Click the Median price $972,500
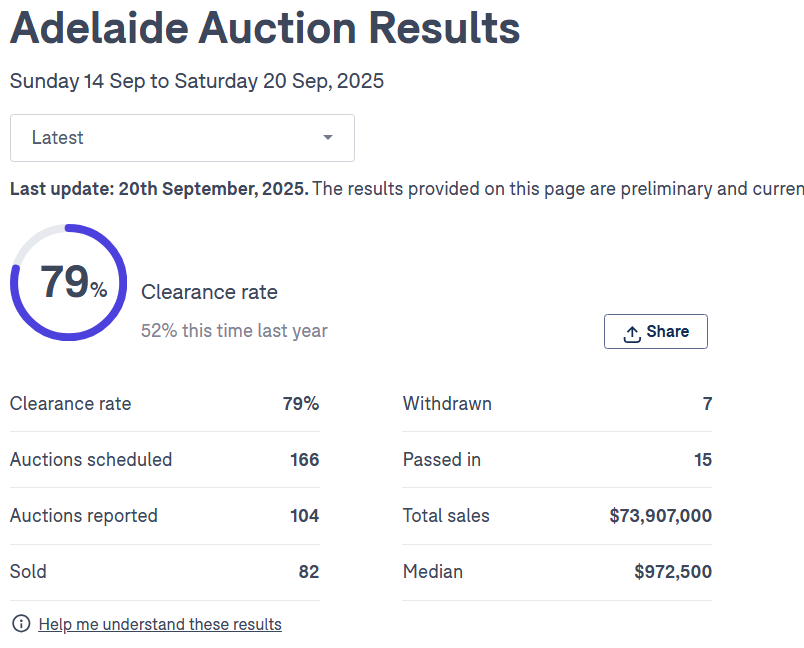This screenshot has height=648, width=804. click(673, 572)
